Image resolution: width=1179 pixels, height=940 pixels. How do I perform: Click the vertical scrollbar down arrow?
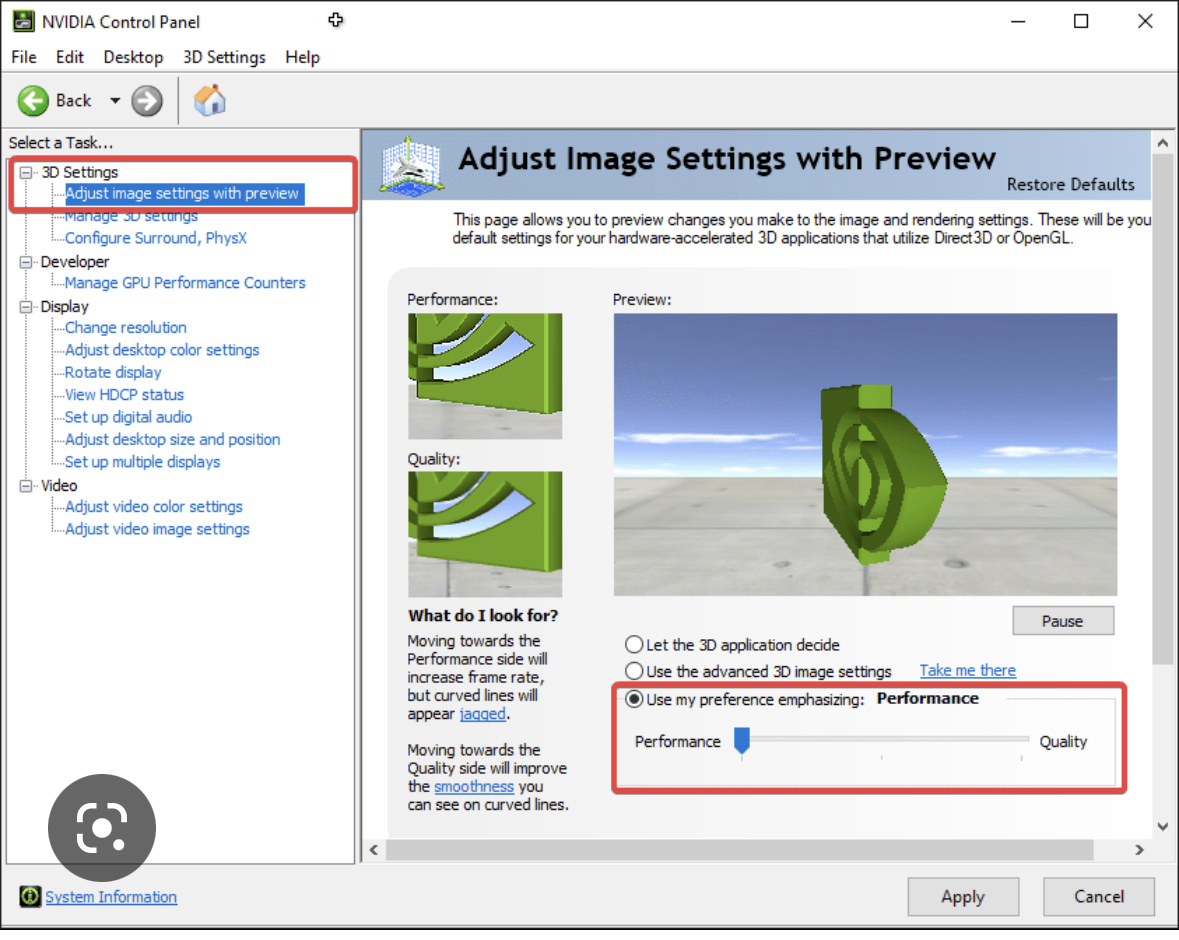click(1162, 827)
